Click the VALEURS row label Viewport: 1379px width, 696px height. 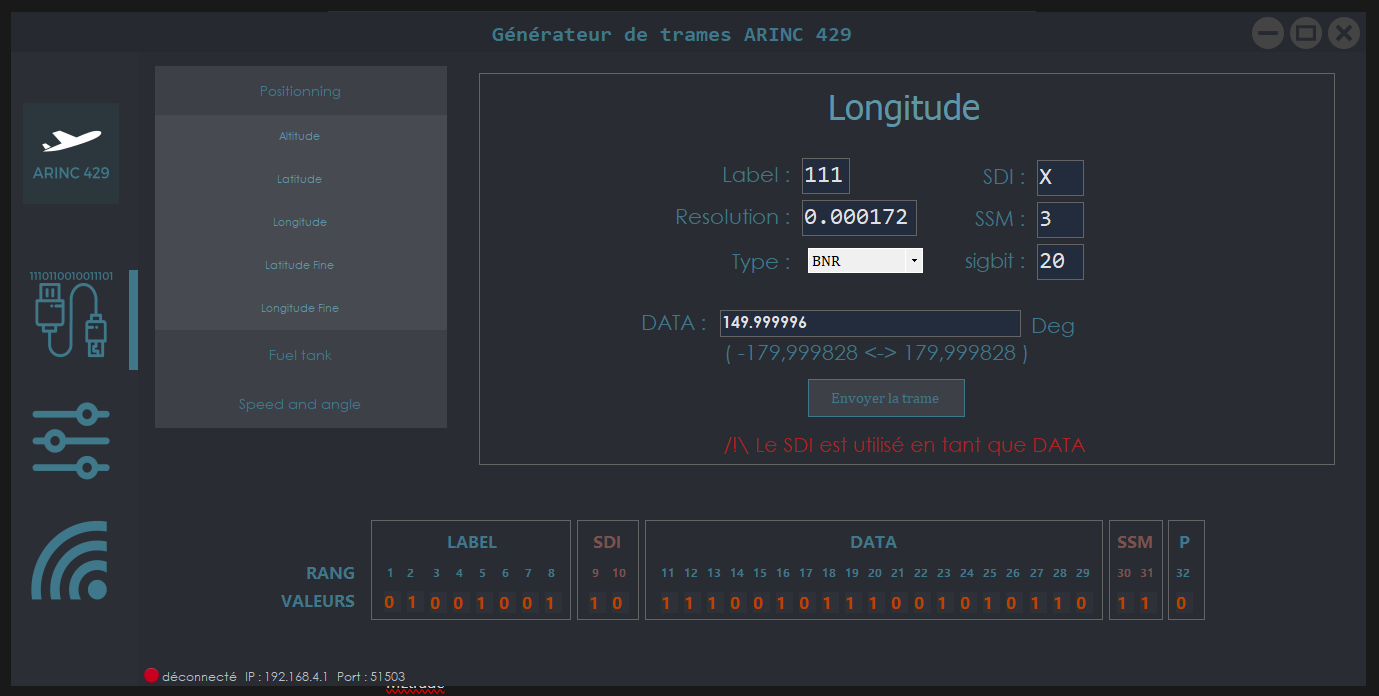pos(318,601)
